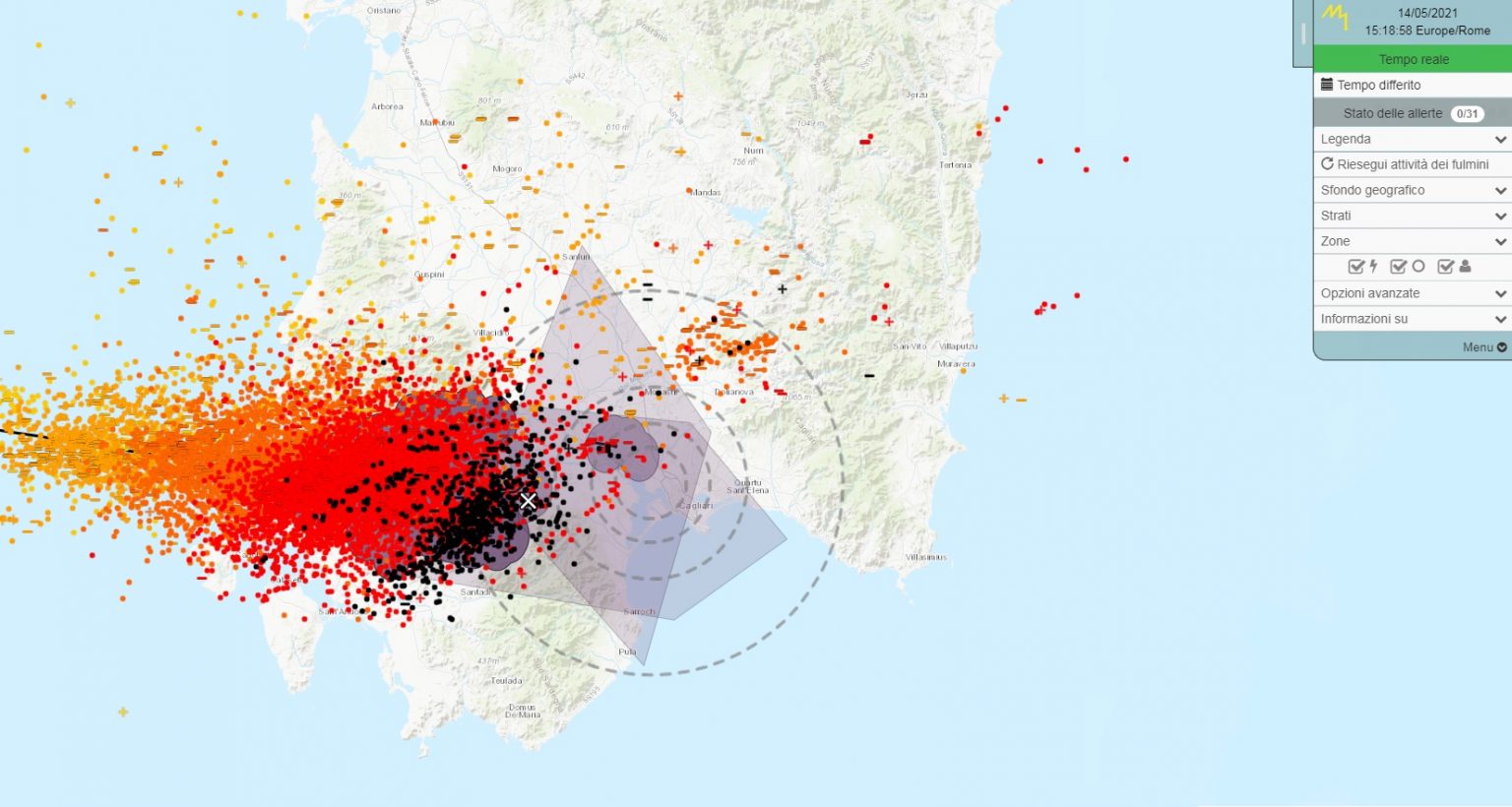
Task: Click the circle icon in the Zone row
Action: coord(1418,266)
